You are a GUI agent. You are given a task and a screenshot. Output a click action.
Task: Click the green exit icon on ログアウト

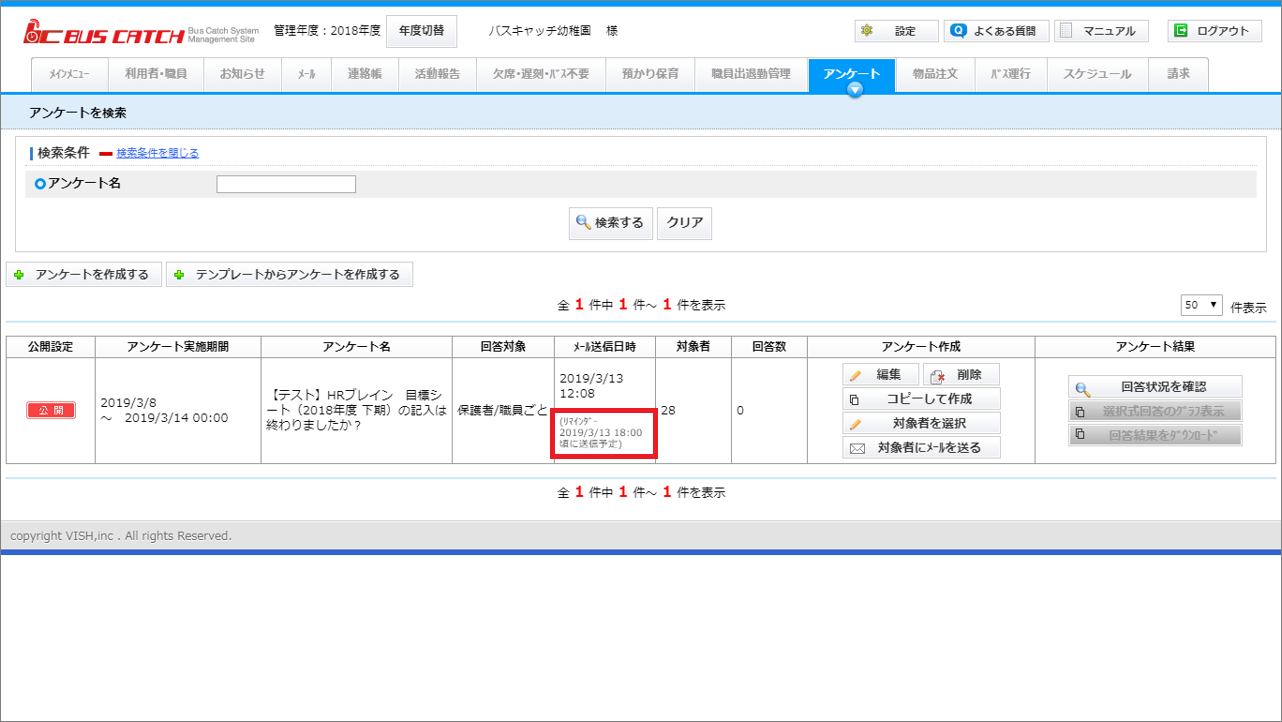pos(1181,31)
